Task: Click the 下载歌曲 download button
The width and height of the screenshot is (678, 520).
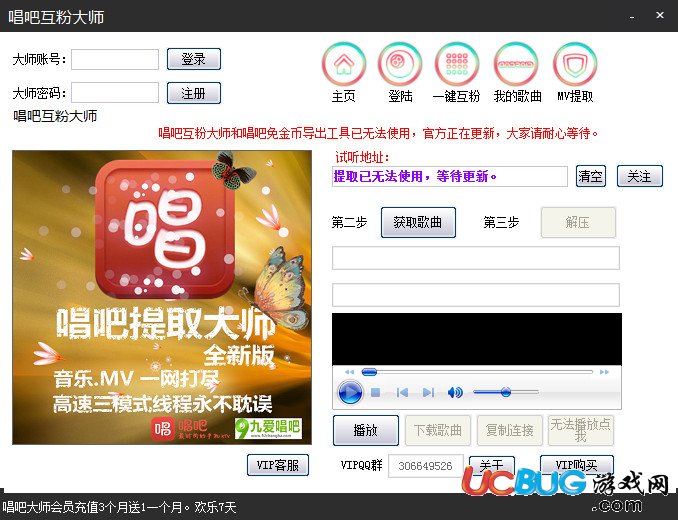Action: click(x=438, y=430)
